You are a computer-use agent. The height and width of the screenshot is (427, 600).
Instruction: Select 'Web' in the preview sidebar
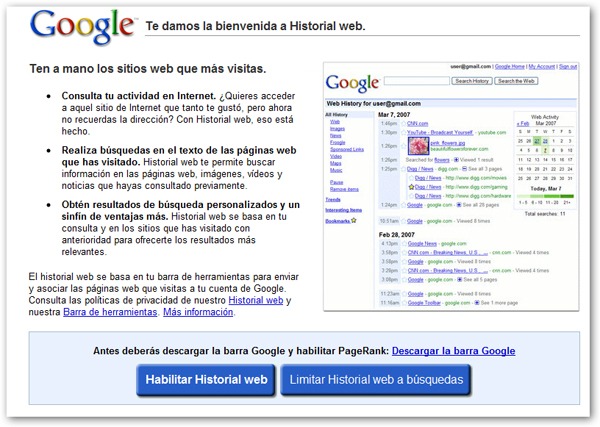click(x=335, y=122)
